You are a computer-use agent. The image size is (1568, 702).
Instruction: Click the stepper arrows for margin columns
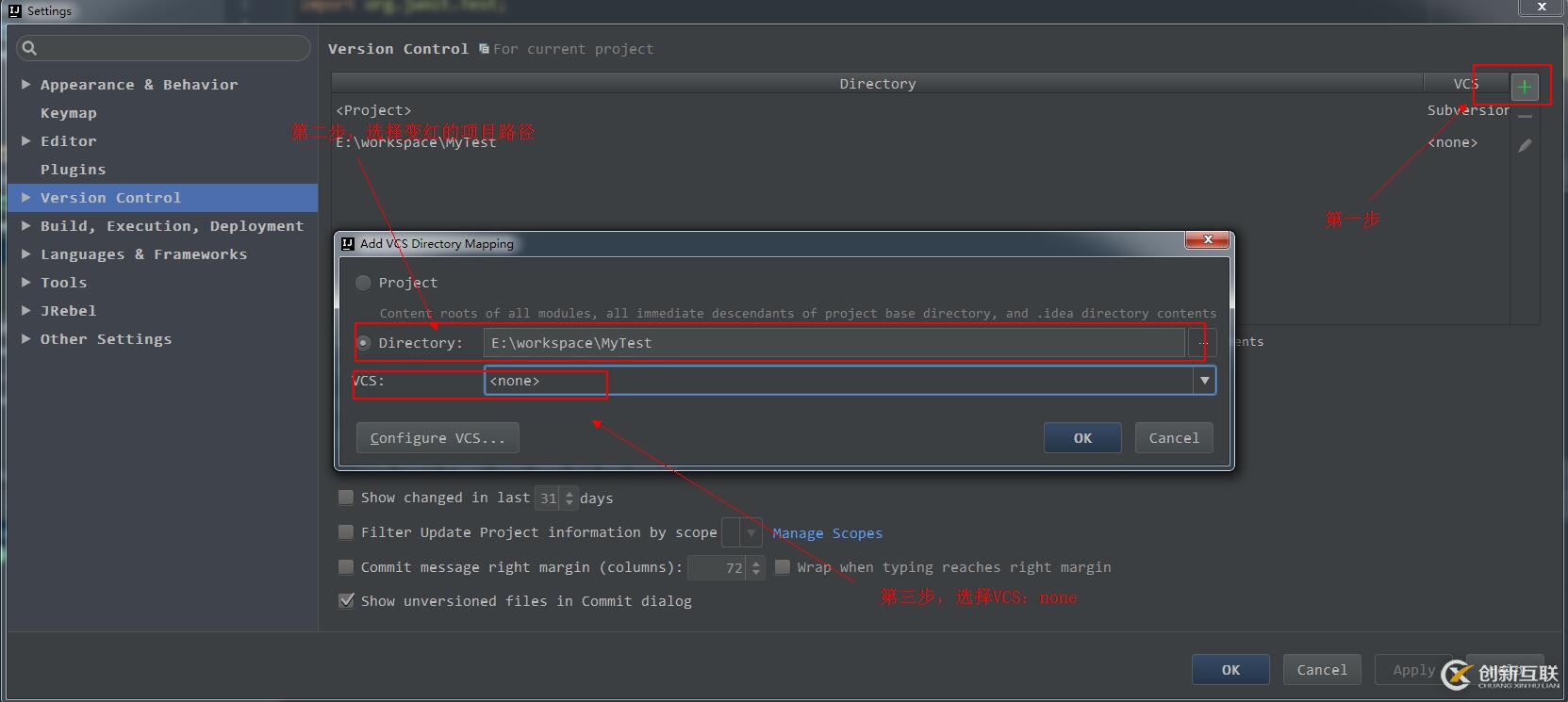pyautogui.click(x=756, y=567)
